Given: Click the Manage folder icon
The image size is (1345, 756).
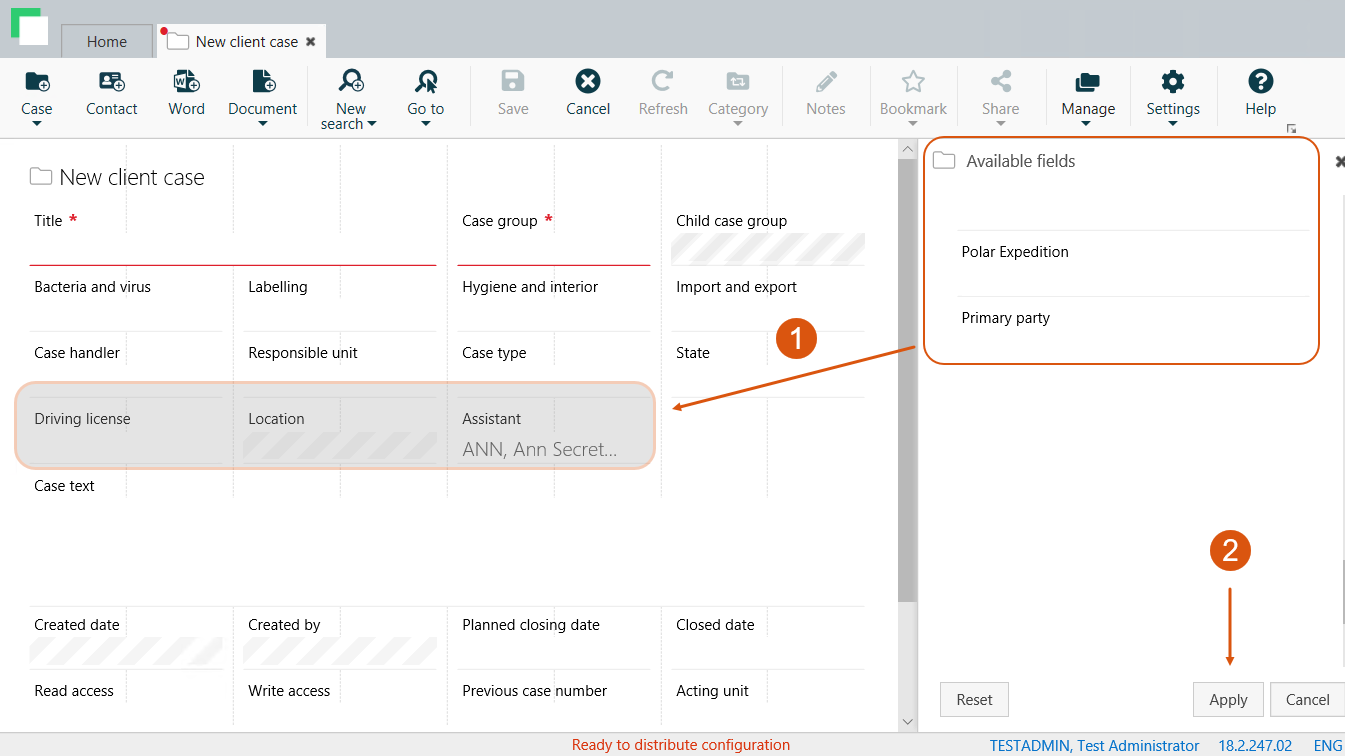Looking at the screenshot, I should 1087,83.
